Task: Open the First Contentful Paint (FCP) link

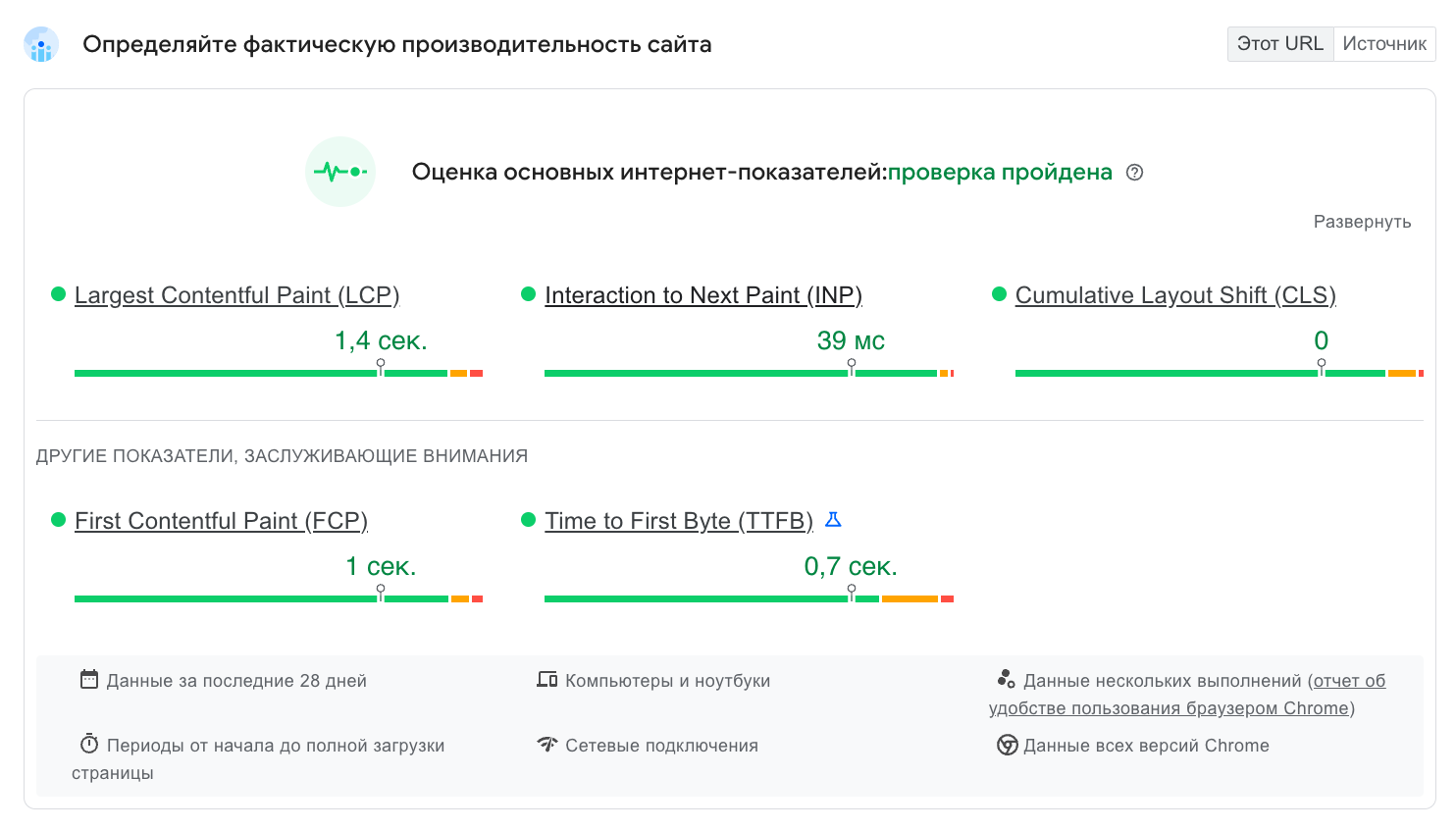Action: click(221, 521)
